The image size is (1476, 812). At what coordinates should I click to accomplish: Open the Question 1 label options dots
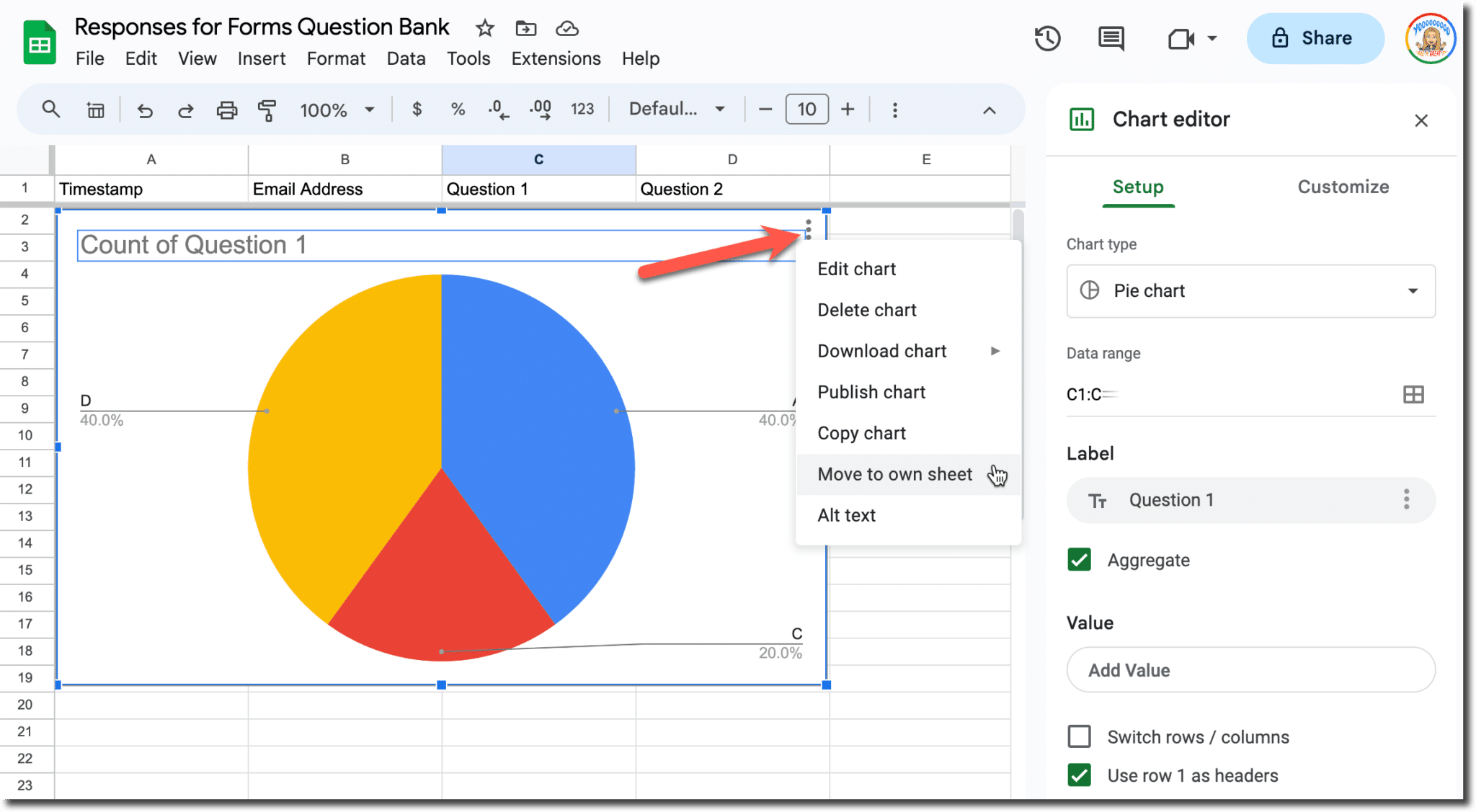1406,499
